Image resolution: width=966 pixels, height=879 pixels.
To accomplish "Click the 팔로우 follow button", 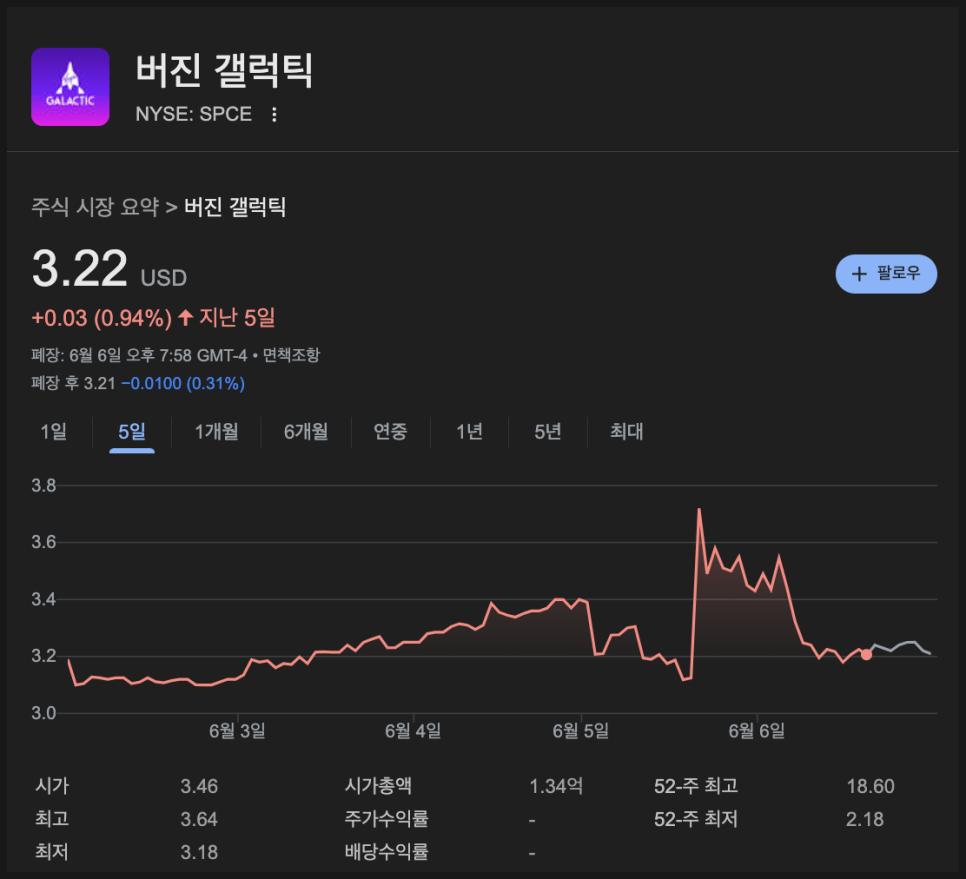I will pos(886,273).
